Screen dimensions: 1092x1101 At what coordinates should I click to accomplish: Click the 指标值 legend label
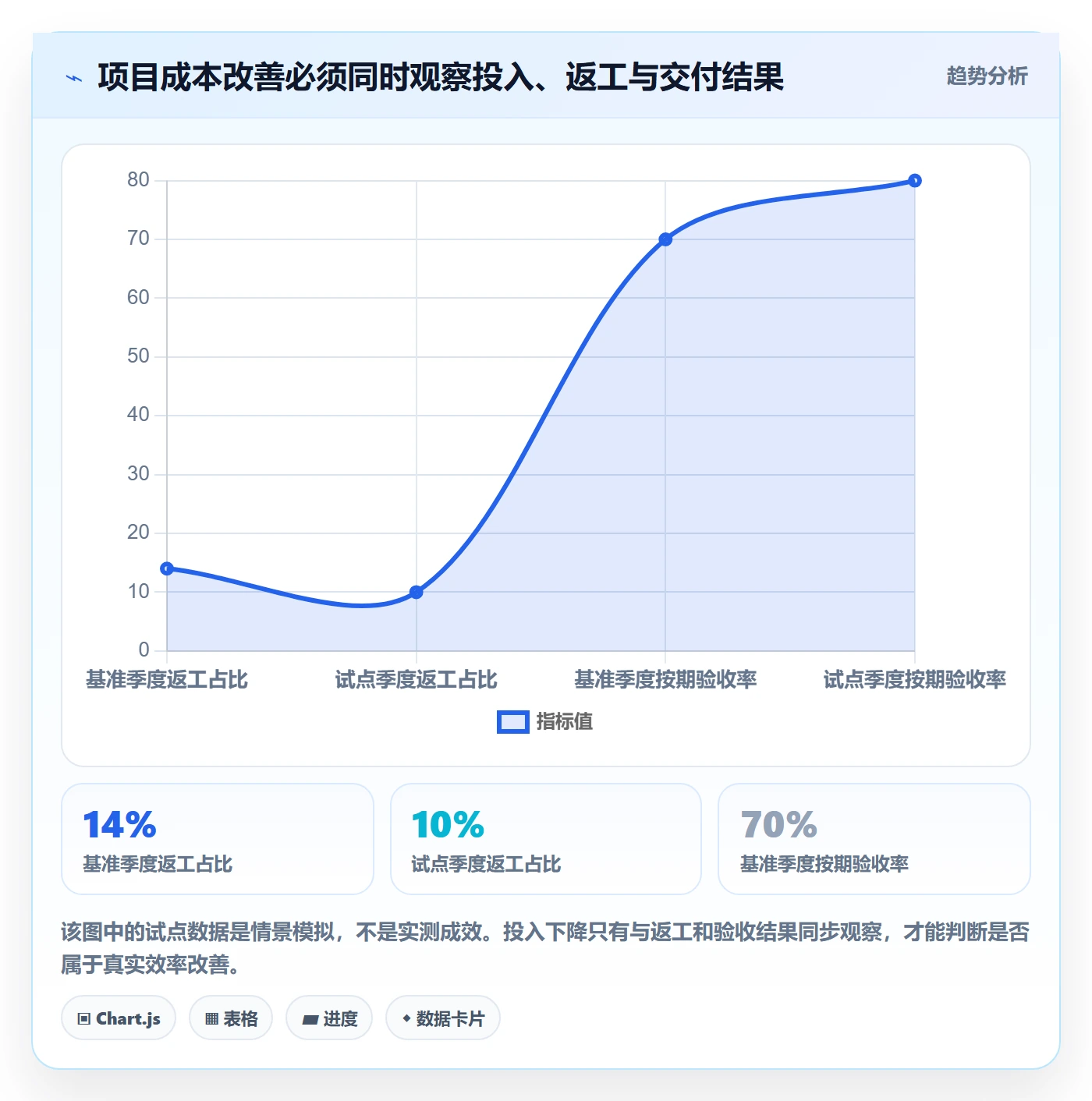tap(565, 722)
